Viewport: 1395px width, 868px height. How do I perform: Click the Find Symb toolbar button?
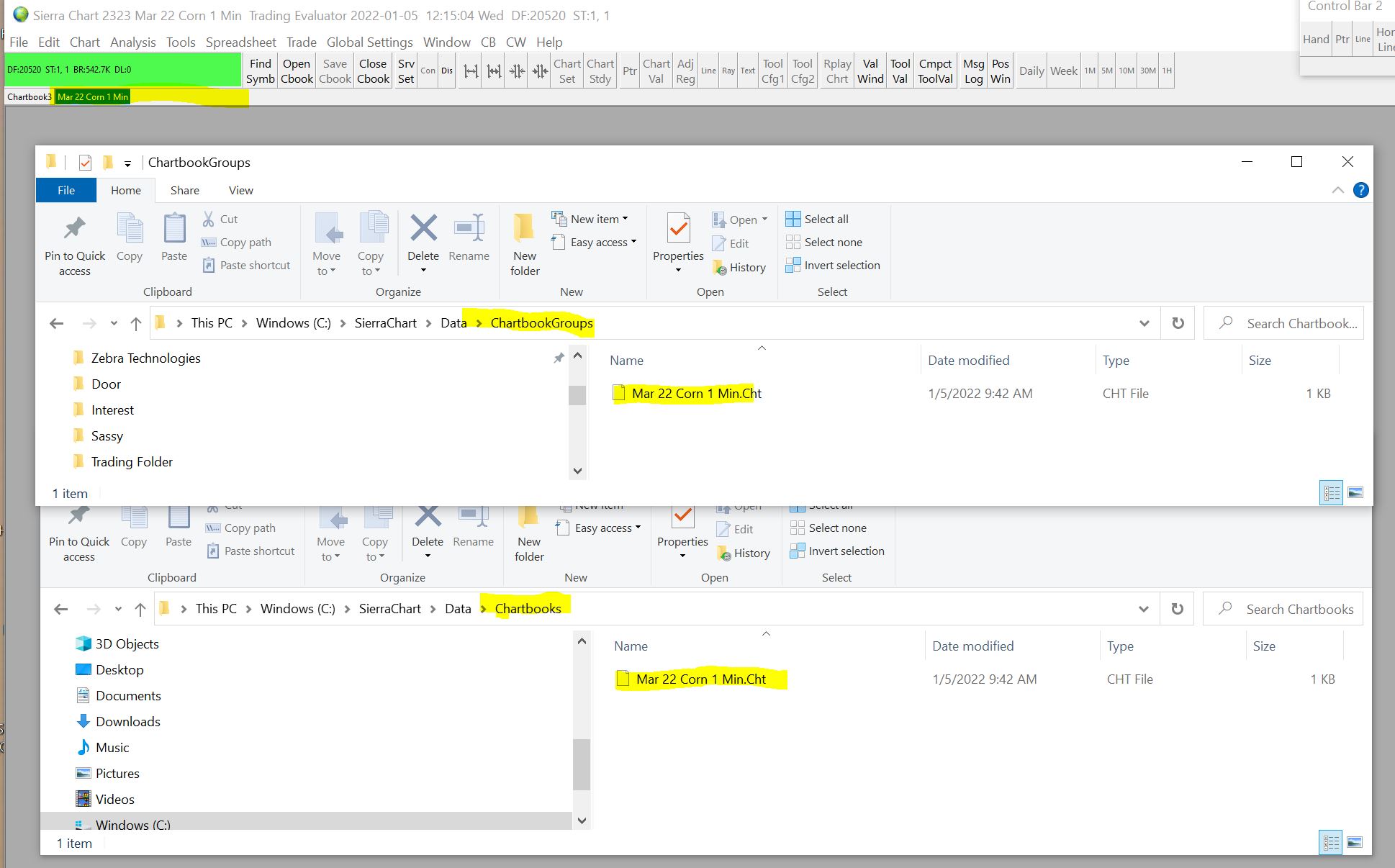(260, 71)
